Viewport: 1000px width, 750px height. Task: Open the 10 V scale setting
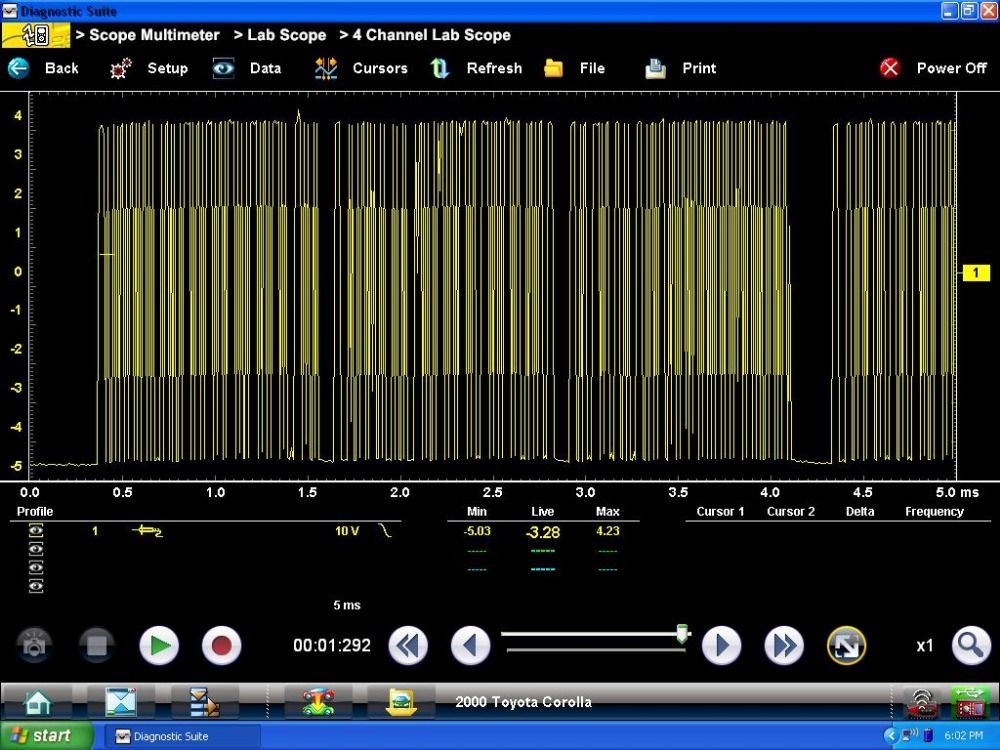coord(347,531)
